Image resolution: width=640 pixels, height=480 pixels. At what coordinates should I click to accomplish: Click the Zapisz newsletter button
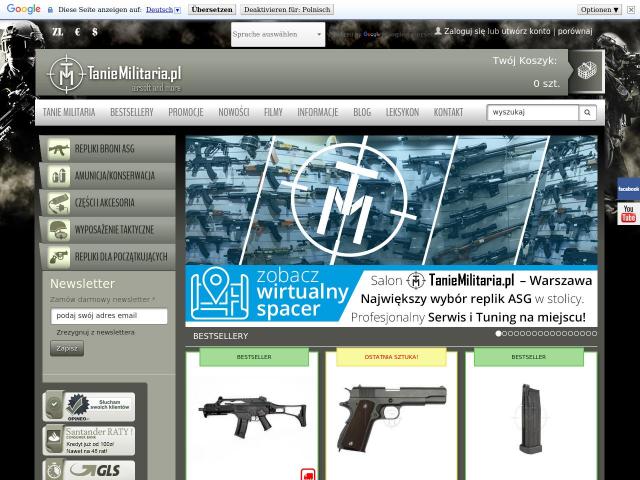67,348
